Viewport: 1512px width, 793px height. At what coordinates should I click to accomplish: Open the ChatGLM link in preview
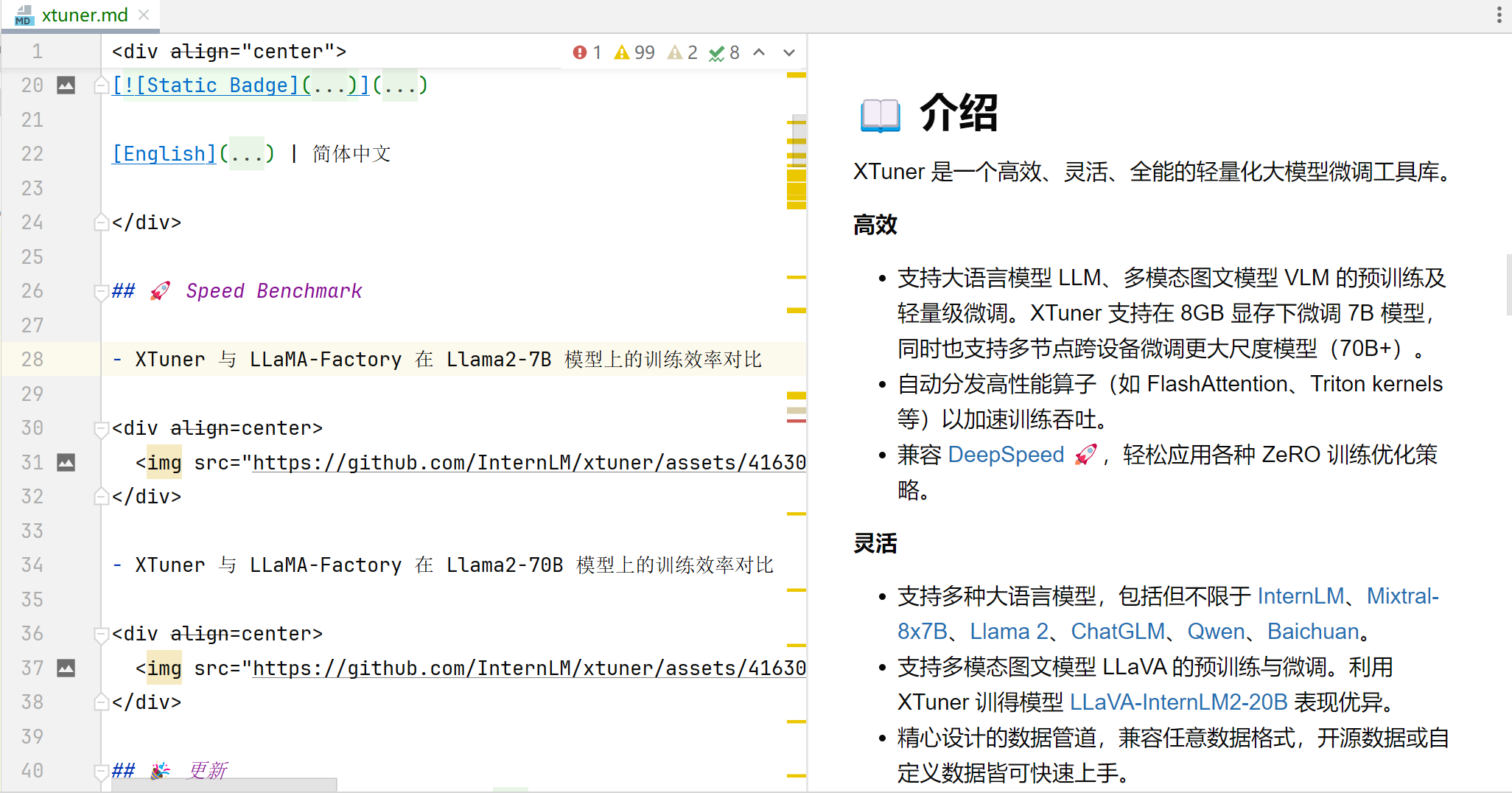point(1118,632)
